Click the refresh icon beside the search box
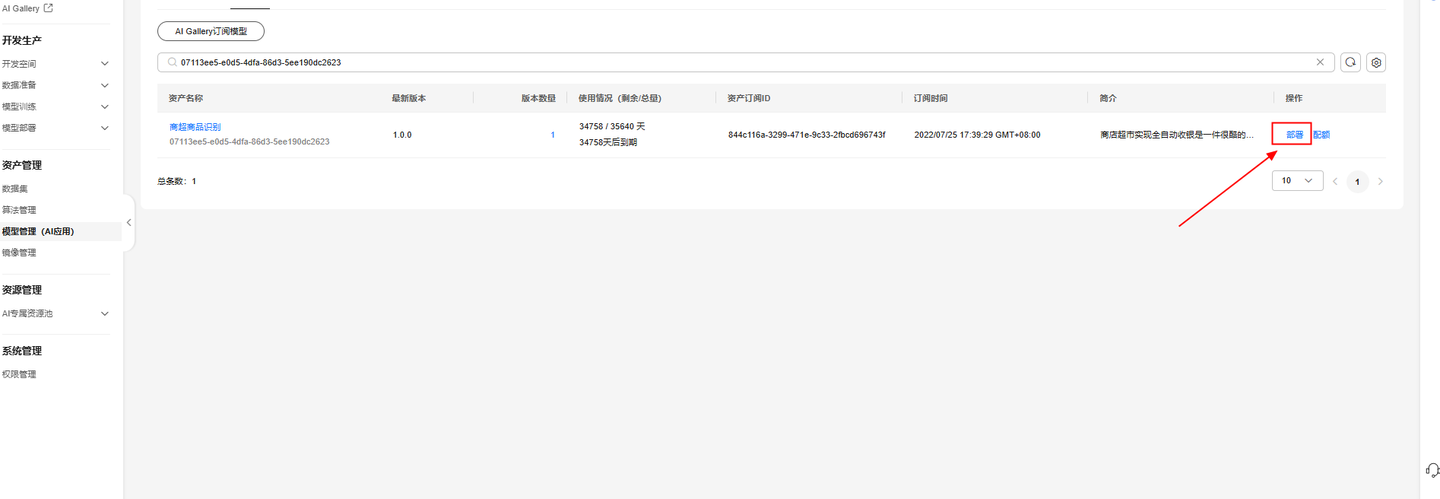 tap(1350, 62)
